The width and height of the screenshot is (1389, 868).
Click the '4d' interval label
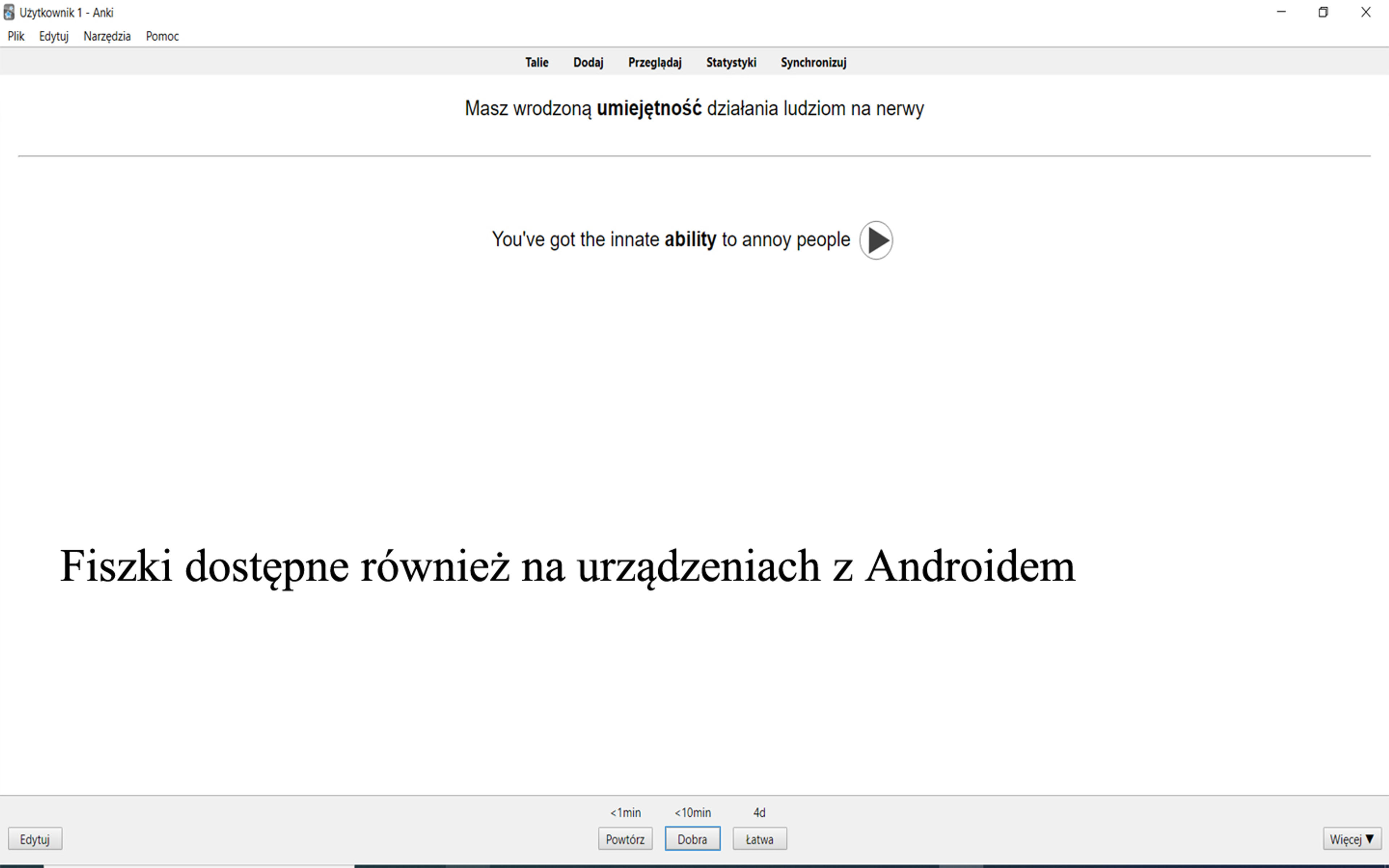click(x=759, y=812)
